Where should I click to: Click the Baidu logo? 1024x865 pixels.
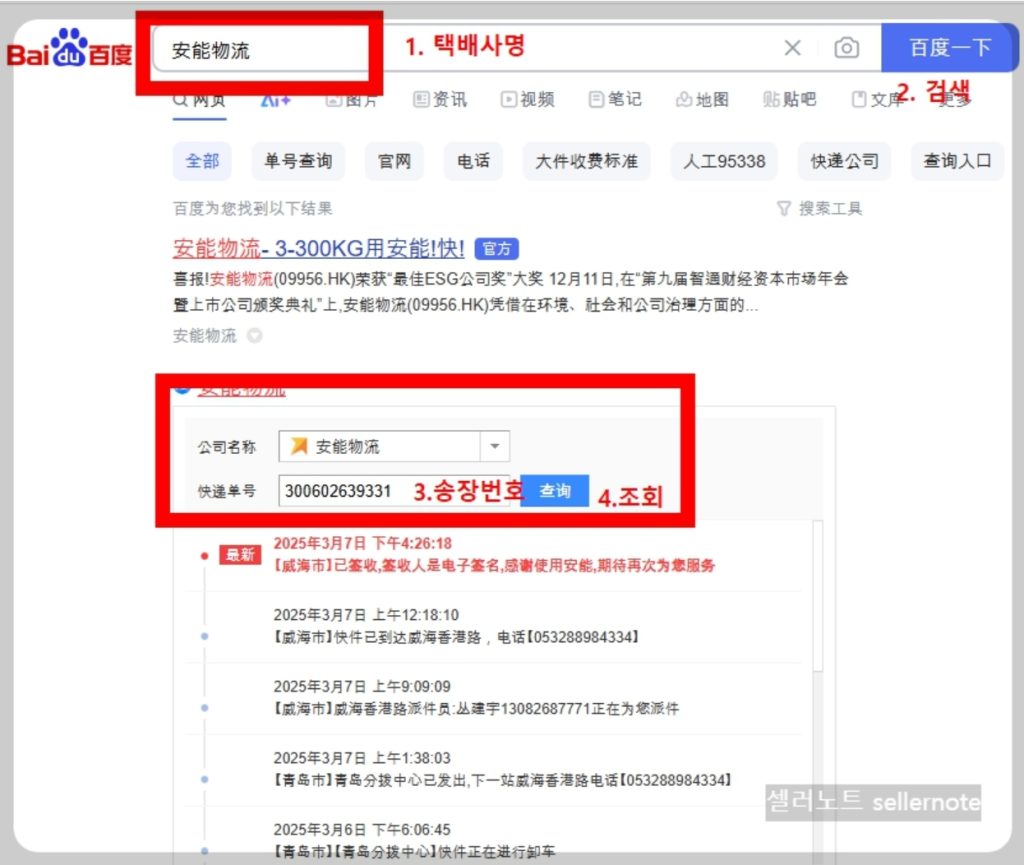(69, 48)
